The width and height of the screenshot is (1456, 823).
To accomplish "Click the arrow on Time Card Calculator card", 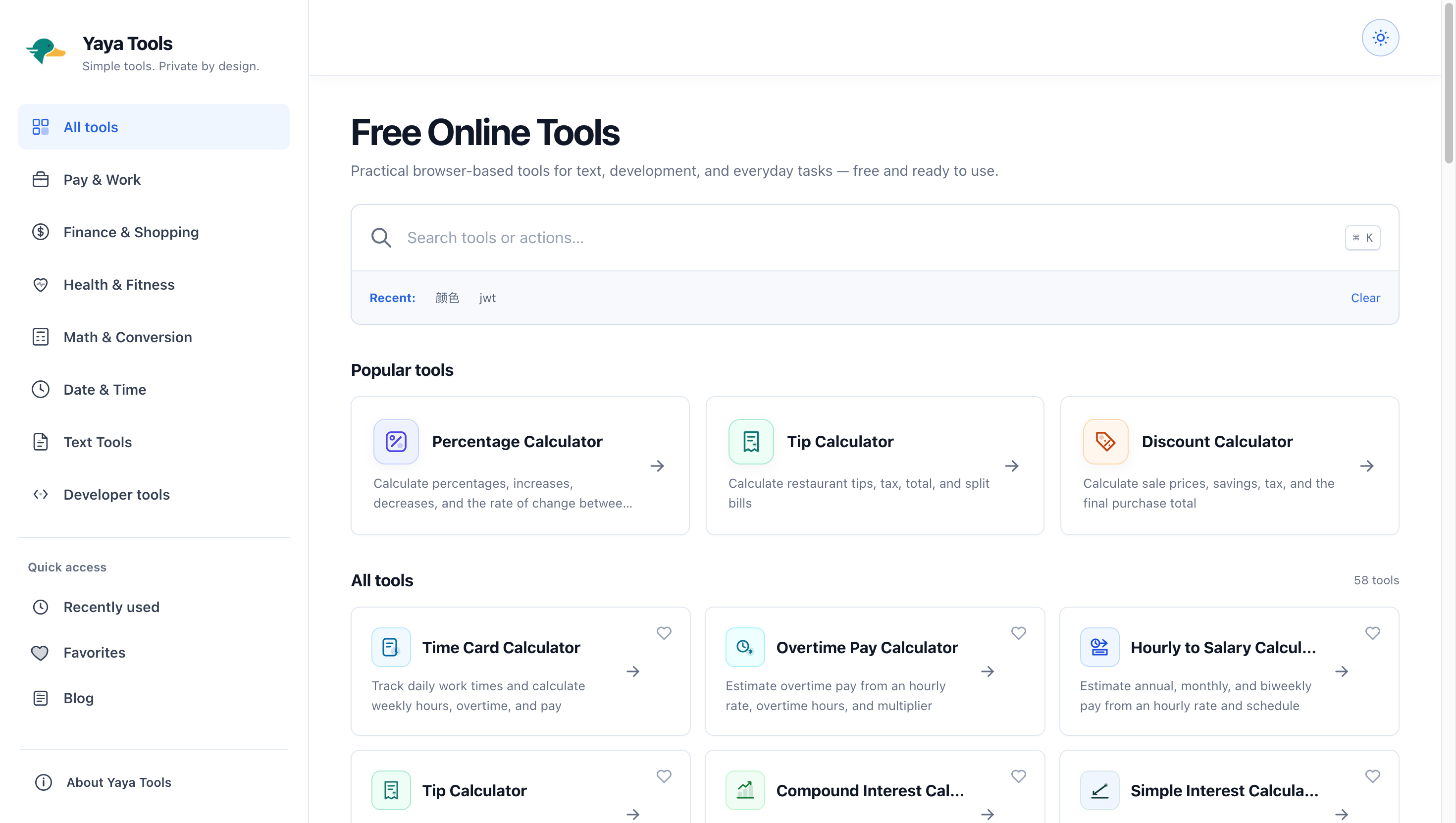I will [x=633, y=671].
